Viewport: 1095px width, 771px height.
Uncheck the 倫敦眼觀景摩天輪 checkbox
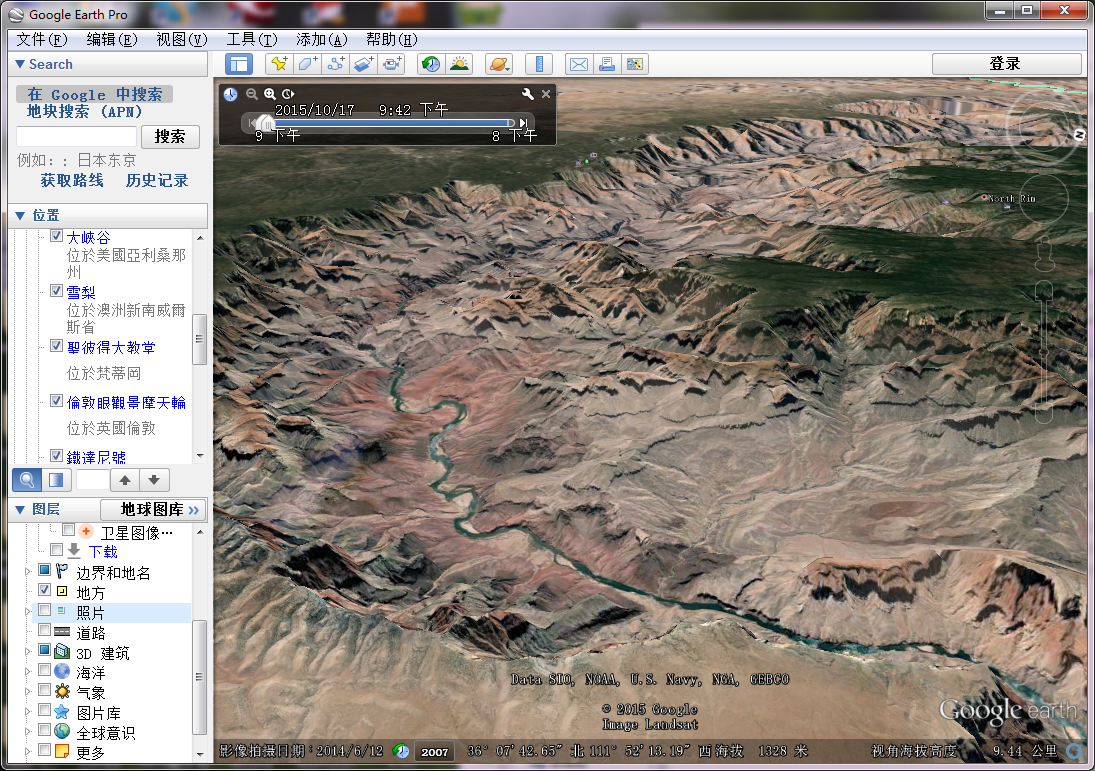(x=57, y=401)
